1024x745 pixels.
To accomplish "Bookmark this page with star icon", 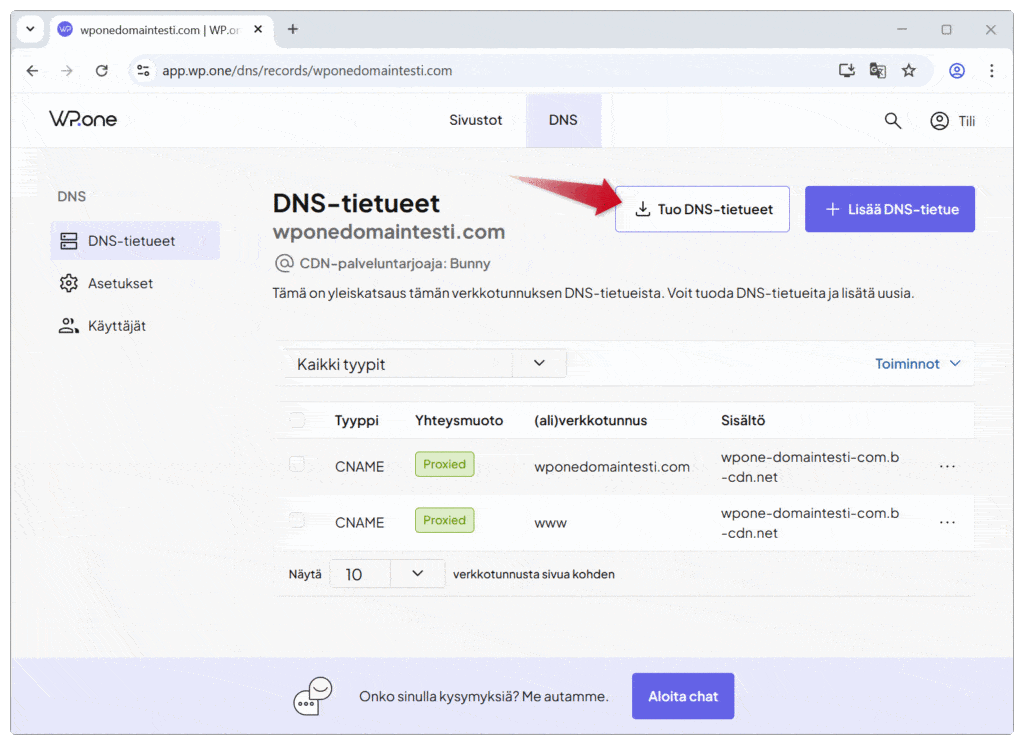I will coord(908,71).
